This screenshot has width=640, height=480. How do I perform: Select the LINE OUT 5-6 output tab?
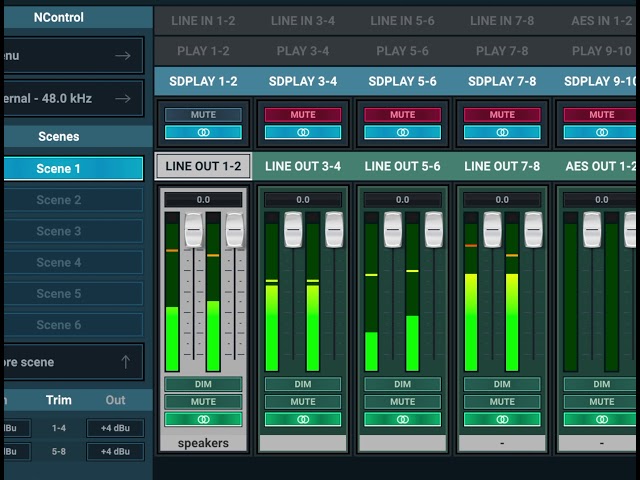pos(402,166)
